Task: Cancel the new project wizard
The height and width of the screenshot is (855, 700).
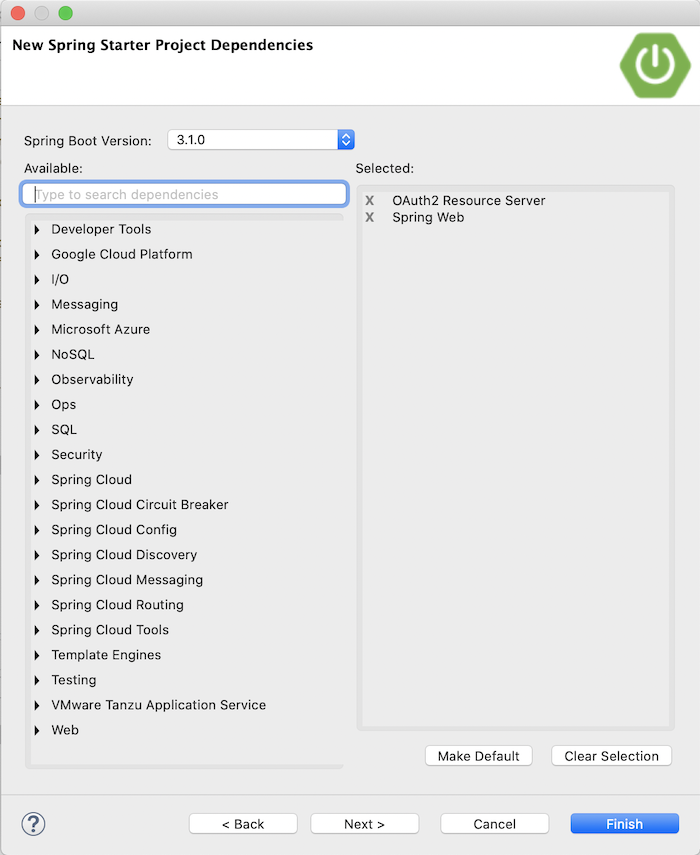Action: (494, 823)
